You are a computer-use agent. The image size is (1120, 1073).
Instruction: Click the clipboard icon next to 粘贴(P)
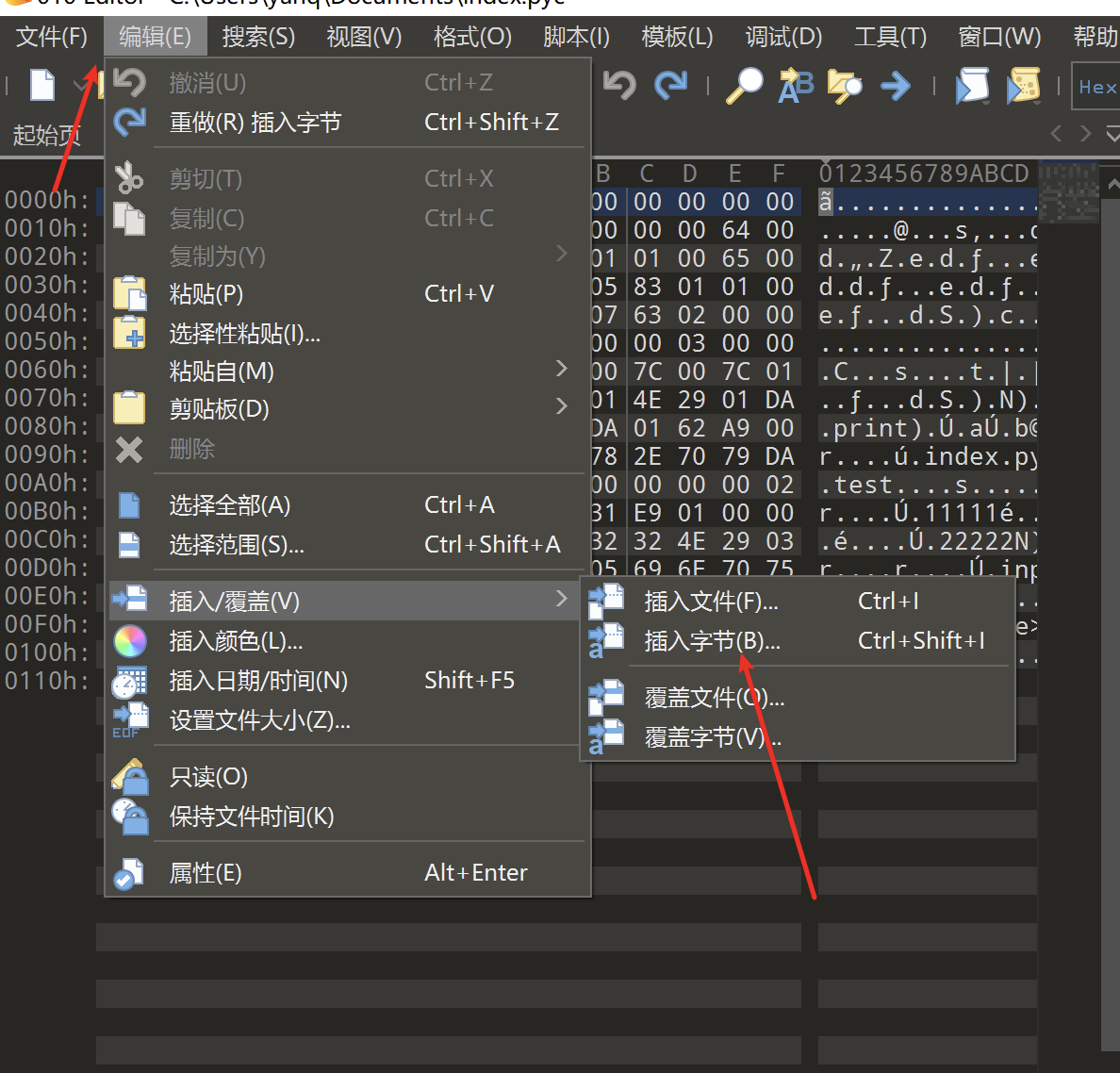point(129,293)
